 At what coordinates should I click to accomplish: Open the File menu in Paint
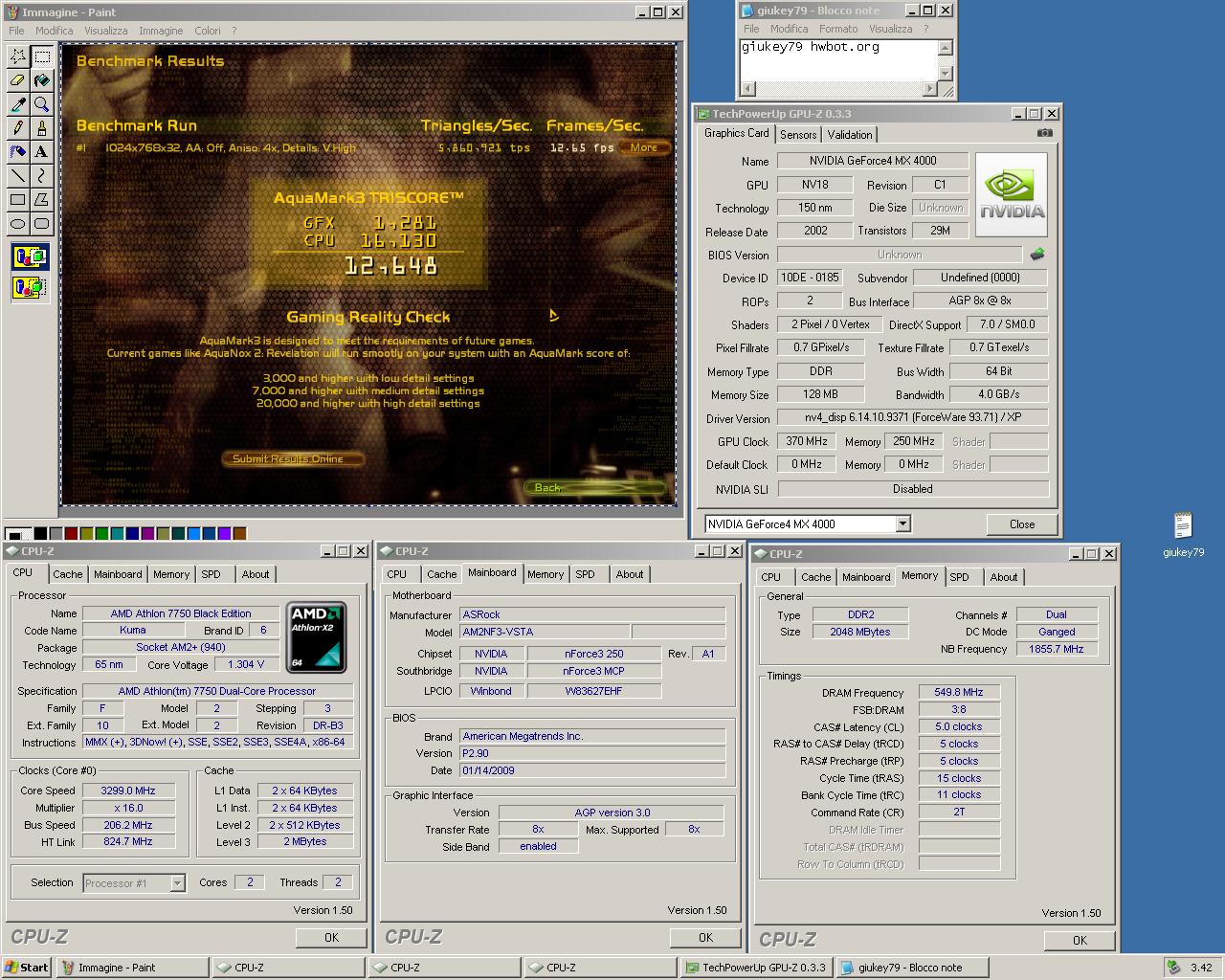(16, 31)
